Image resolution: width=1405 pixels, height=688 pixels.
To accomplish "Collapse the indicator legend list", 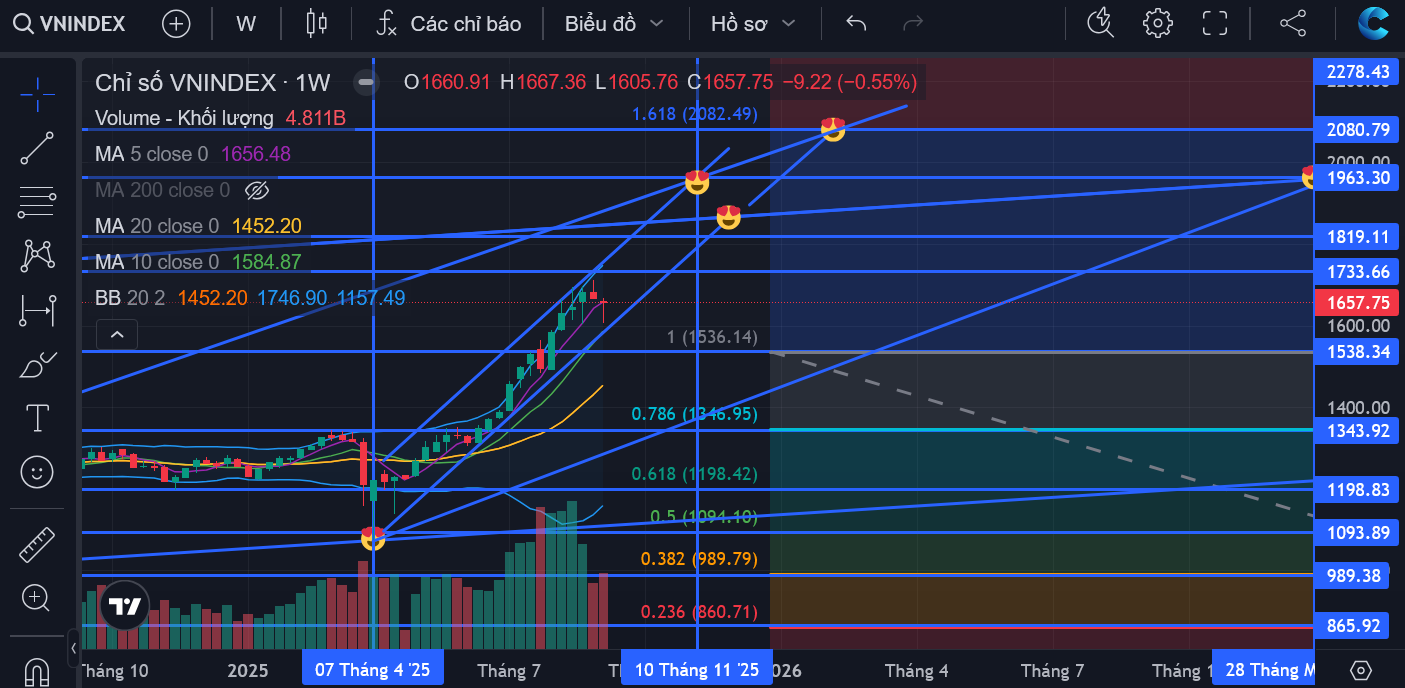I will (x=117, y=335).
